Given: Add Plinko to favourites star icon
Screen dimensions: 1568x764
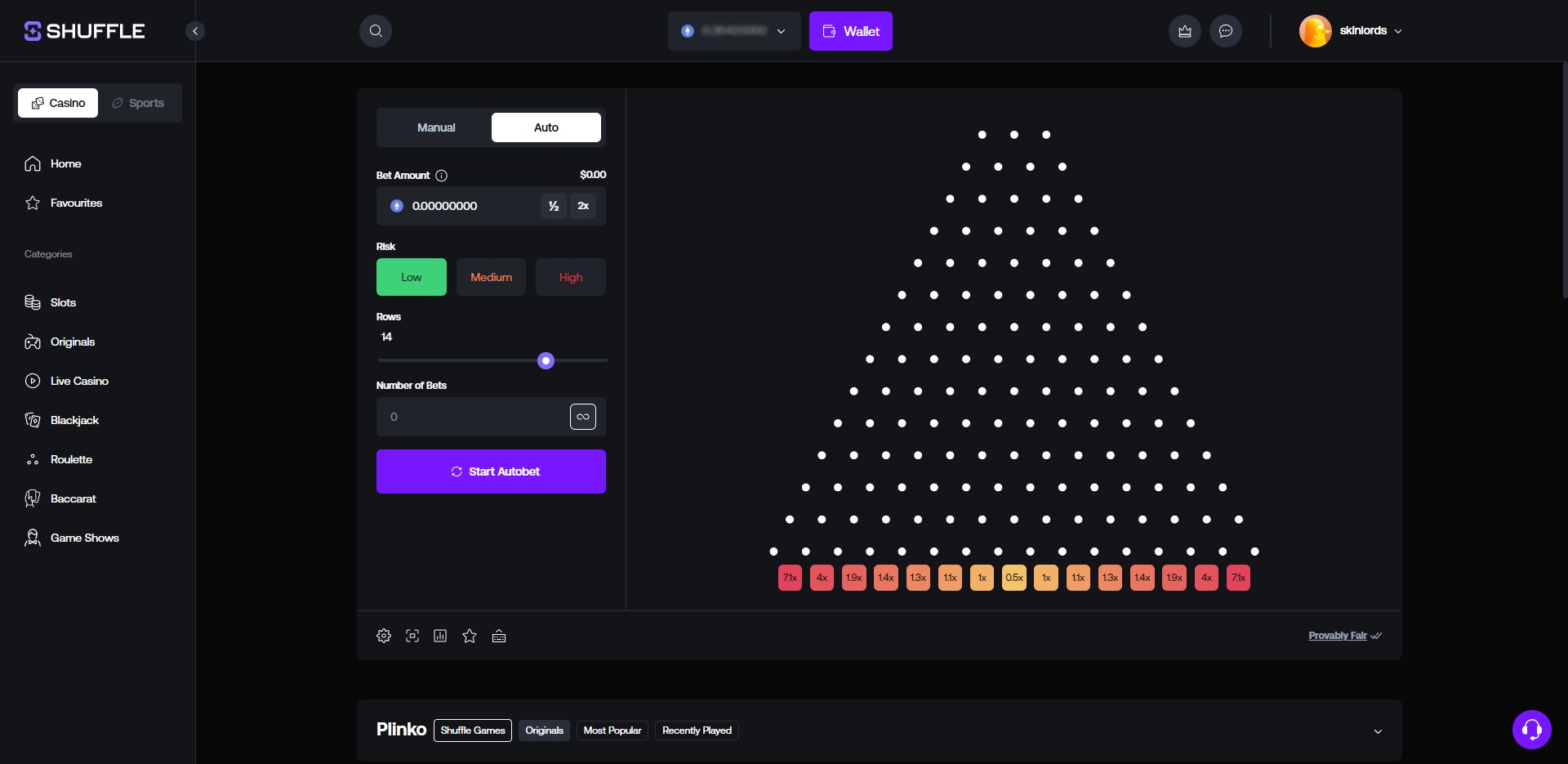Looking at the screenshot, I should pyautogui.click(x=470, y=636).
